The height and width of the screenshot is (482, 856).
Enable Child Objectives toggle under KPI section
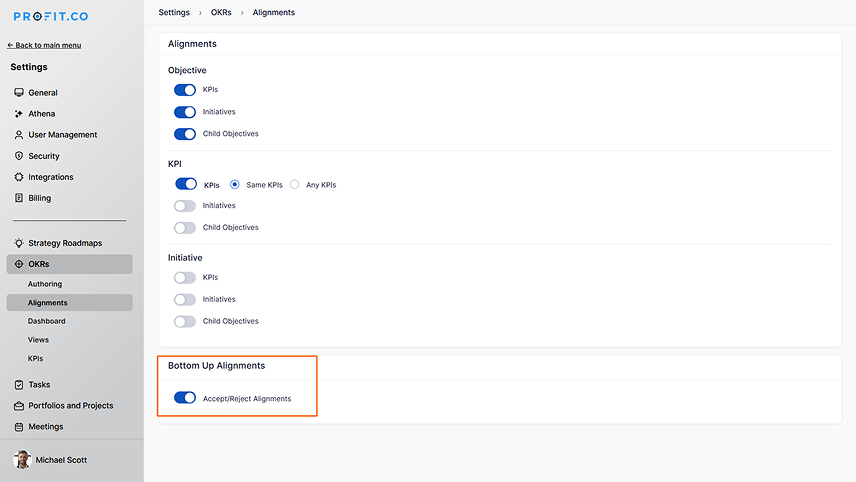185,228
